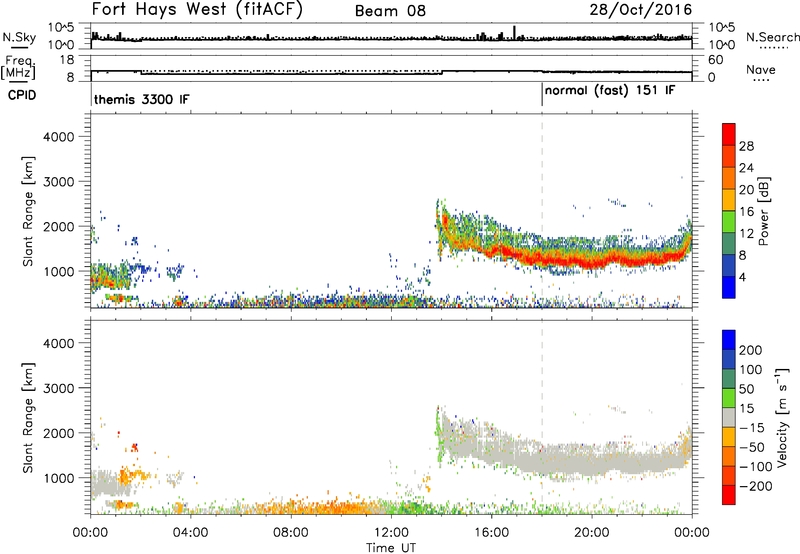Click the date '28/Oct/2016'
800x554 pixels.
pyautogui.click(x=641, y=10)
